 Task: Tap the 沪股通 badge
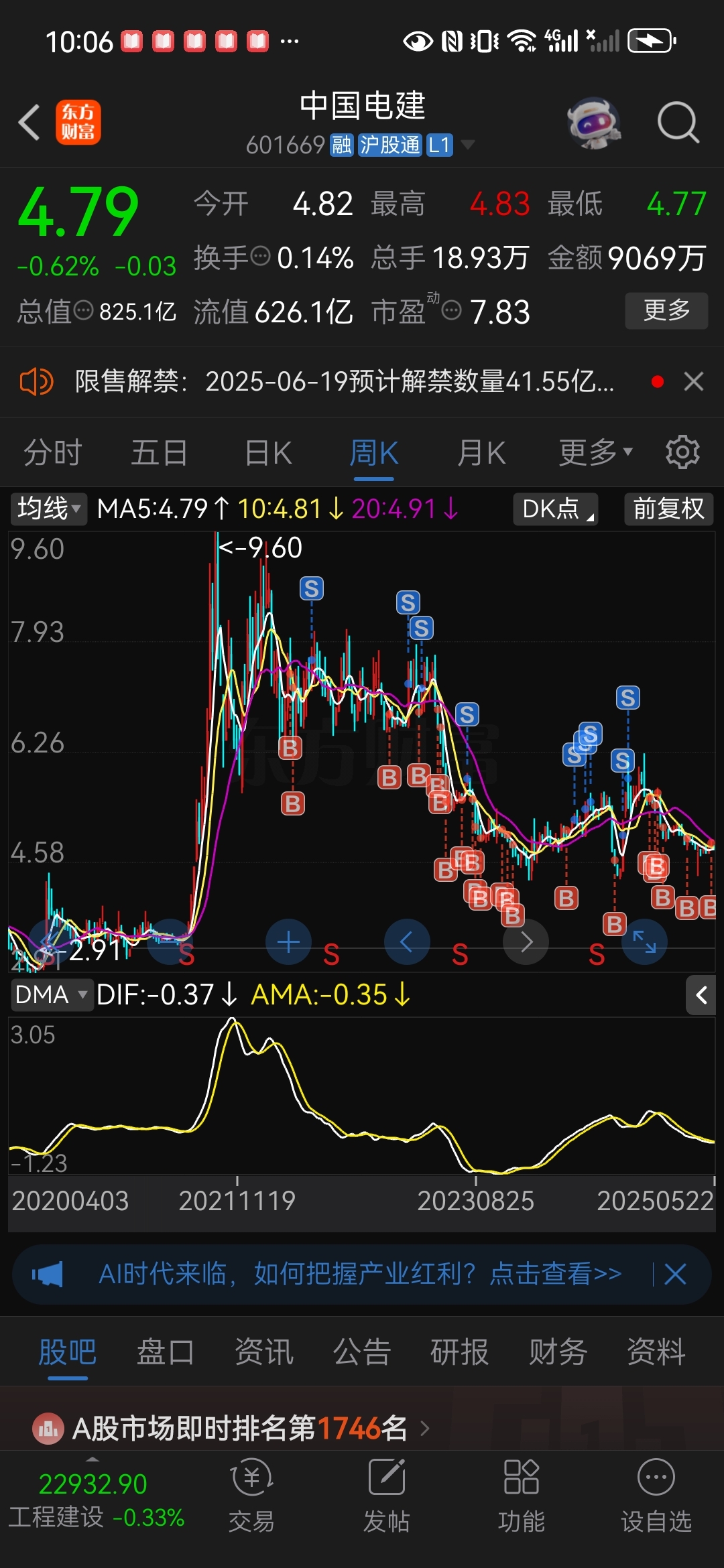click(x=389, y=145)
